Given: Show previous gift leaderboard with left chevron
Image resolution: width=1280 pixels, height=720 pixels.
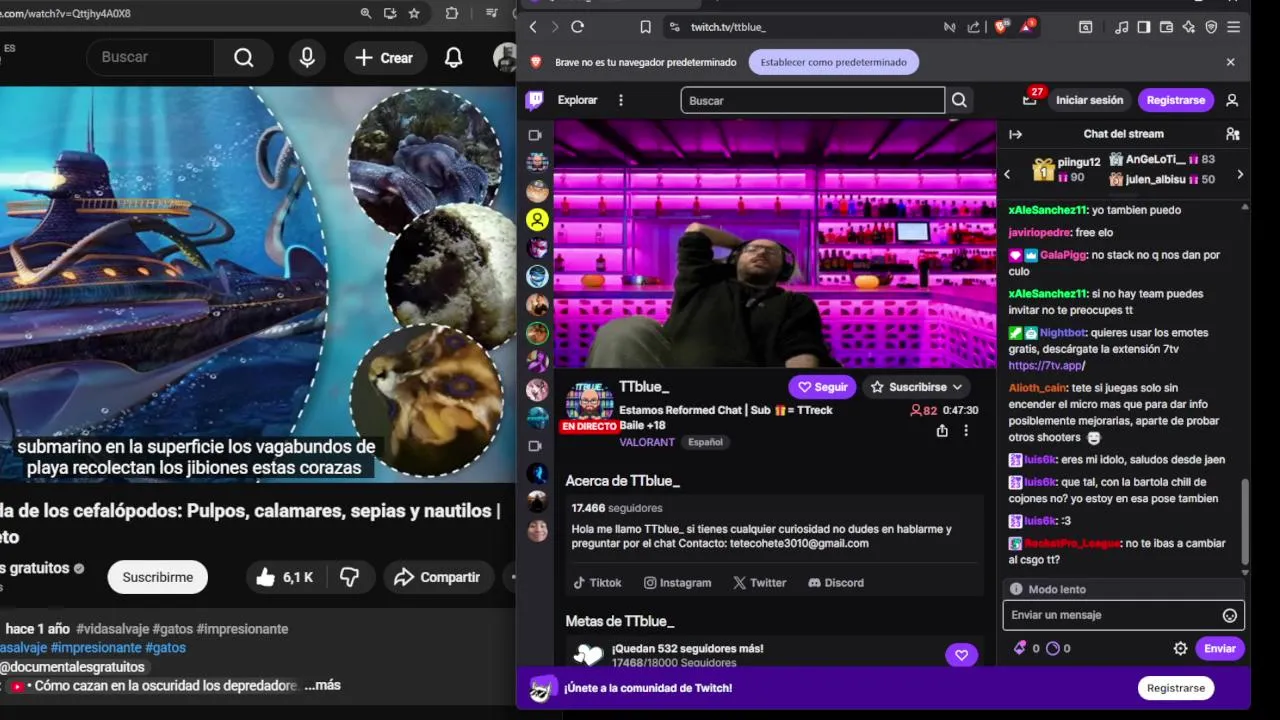Looking at the screenshot, I should 1008,174.
